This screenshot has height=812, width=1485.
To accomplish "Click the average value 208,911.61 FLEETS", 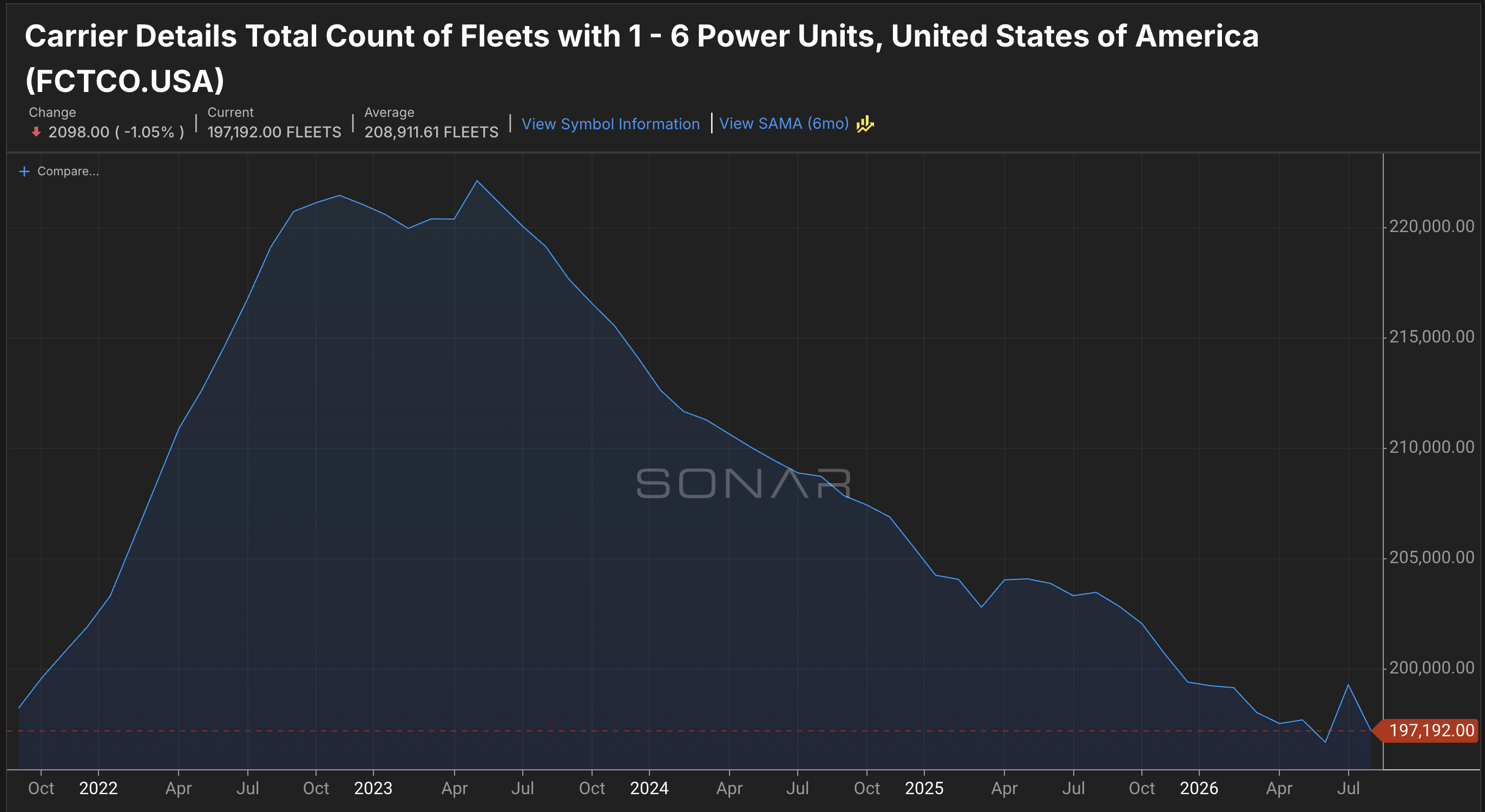I will click(431, 132).
